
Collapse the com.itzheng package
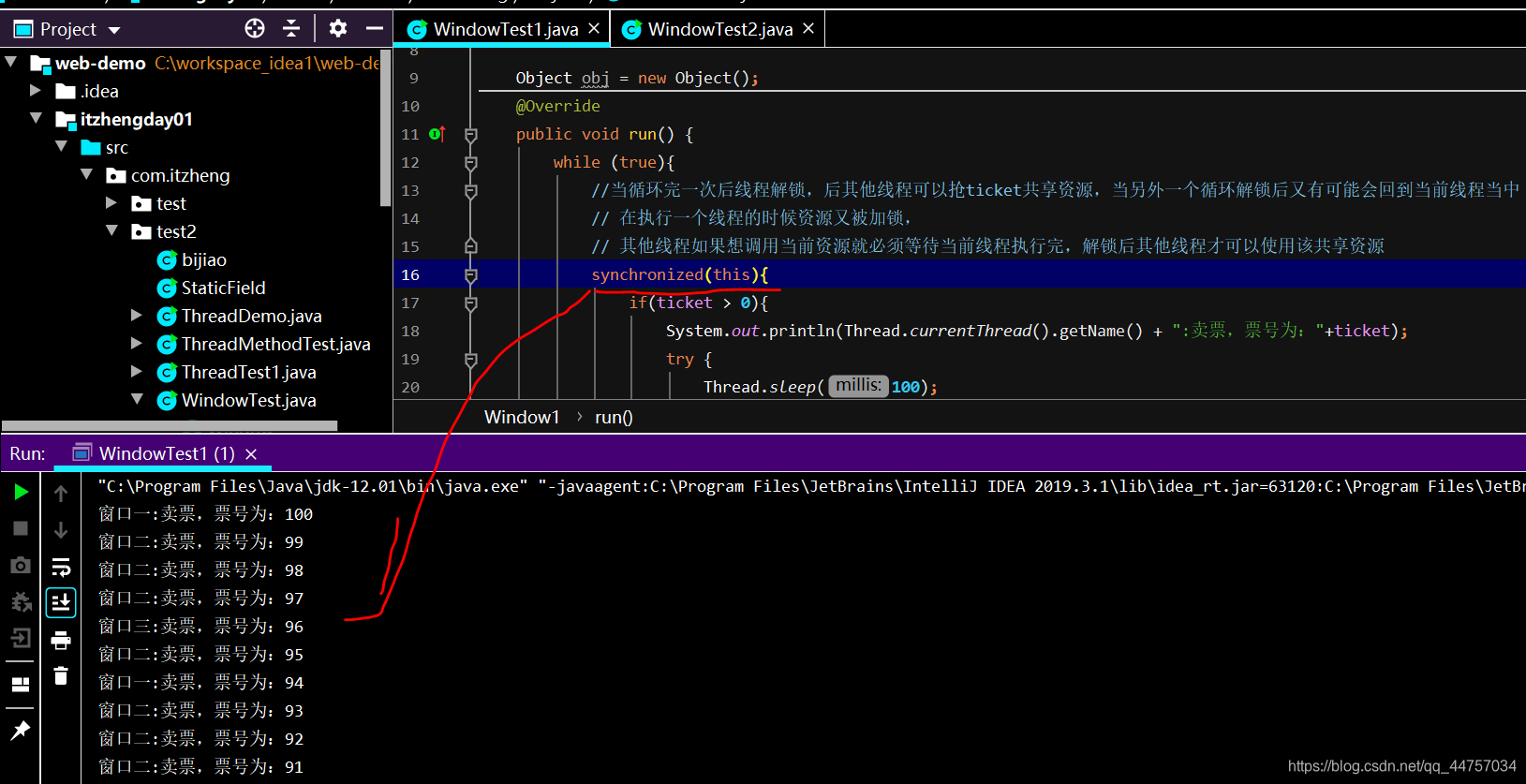point(86,175)
